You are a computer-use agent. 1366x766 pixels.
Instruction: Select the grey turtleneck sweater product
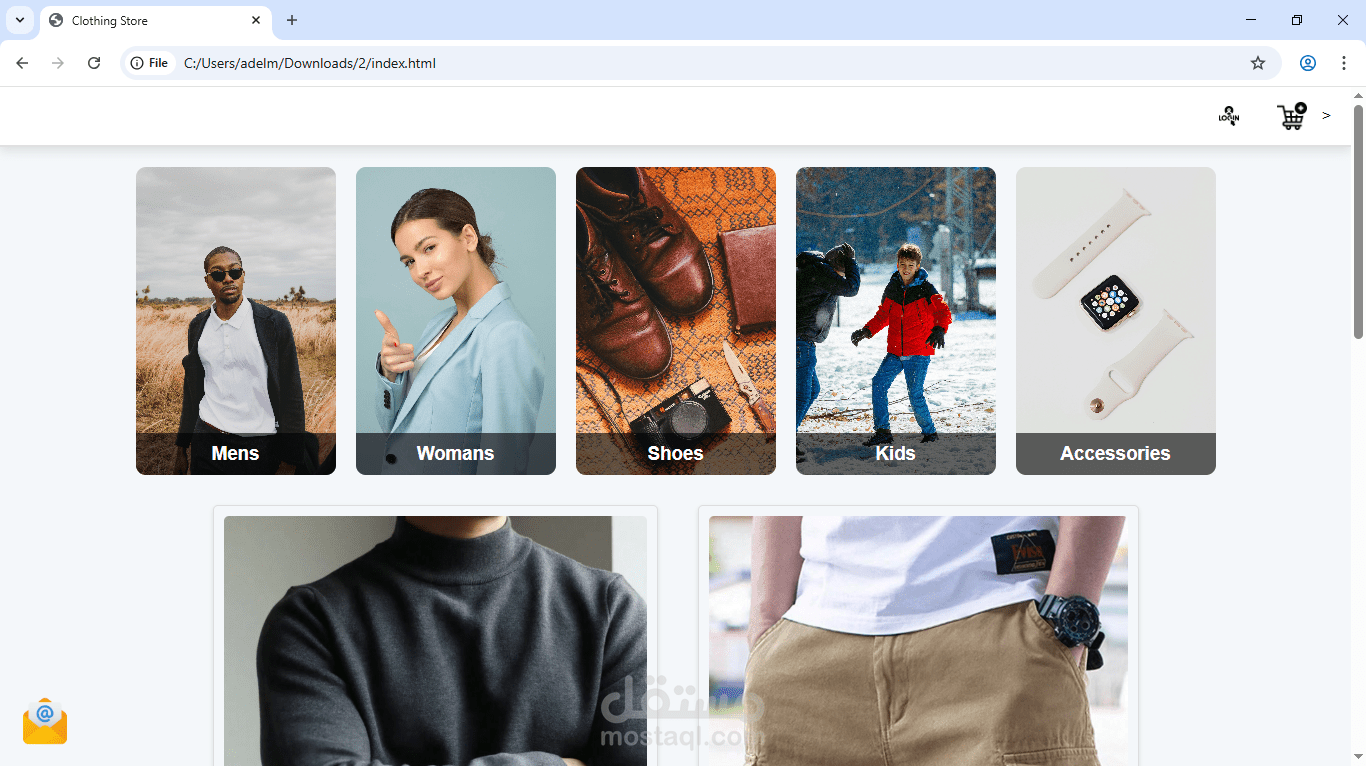[x=435, y=640]
